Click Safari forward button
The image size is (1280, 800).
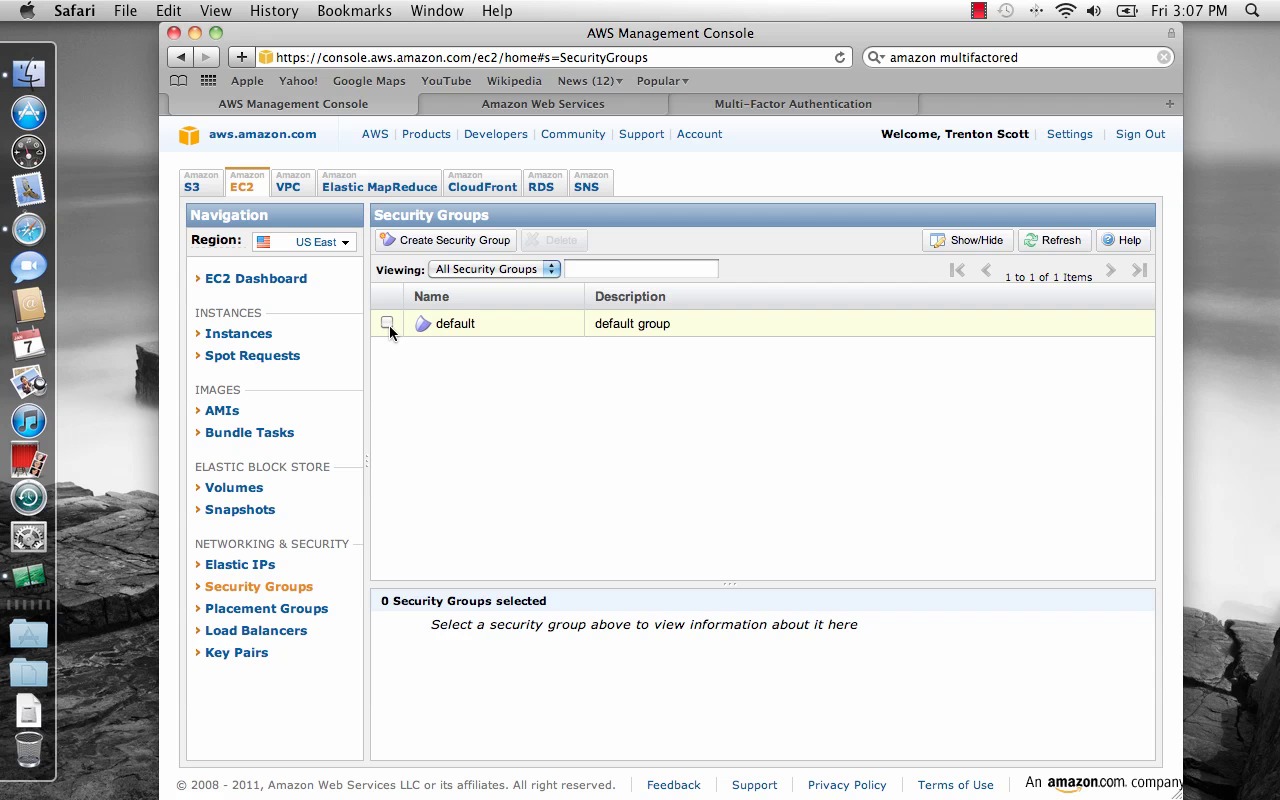coord(206,57)
